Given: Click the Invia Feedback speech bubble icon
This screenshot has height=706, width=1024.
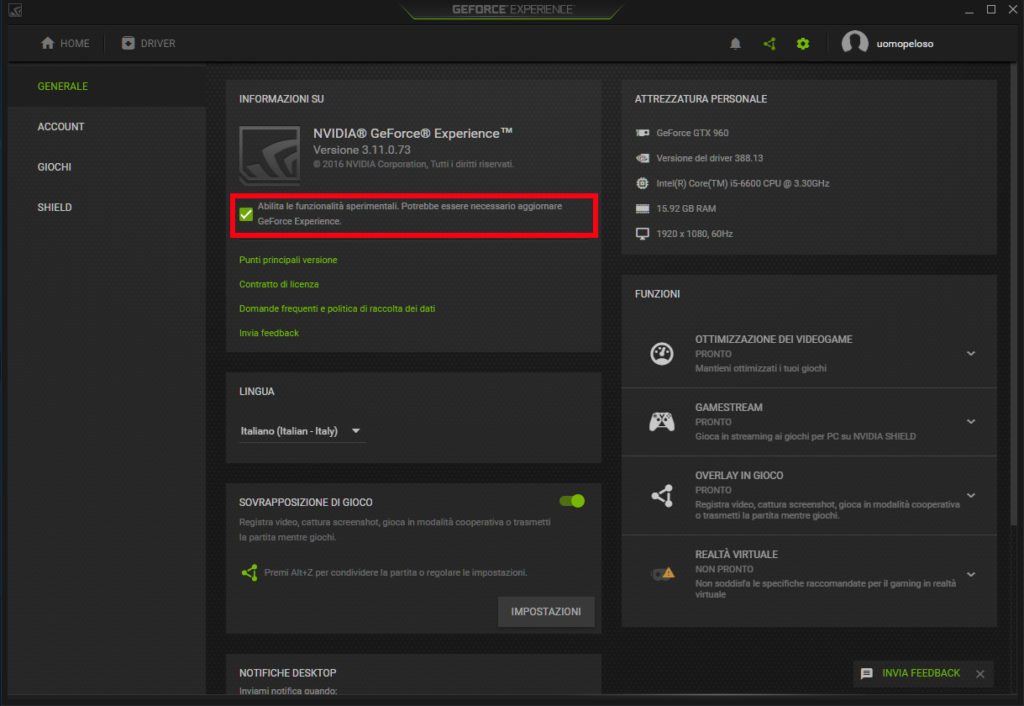Looking at the screenshot, I should point(866,673).
